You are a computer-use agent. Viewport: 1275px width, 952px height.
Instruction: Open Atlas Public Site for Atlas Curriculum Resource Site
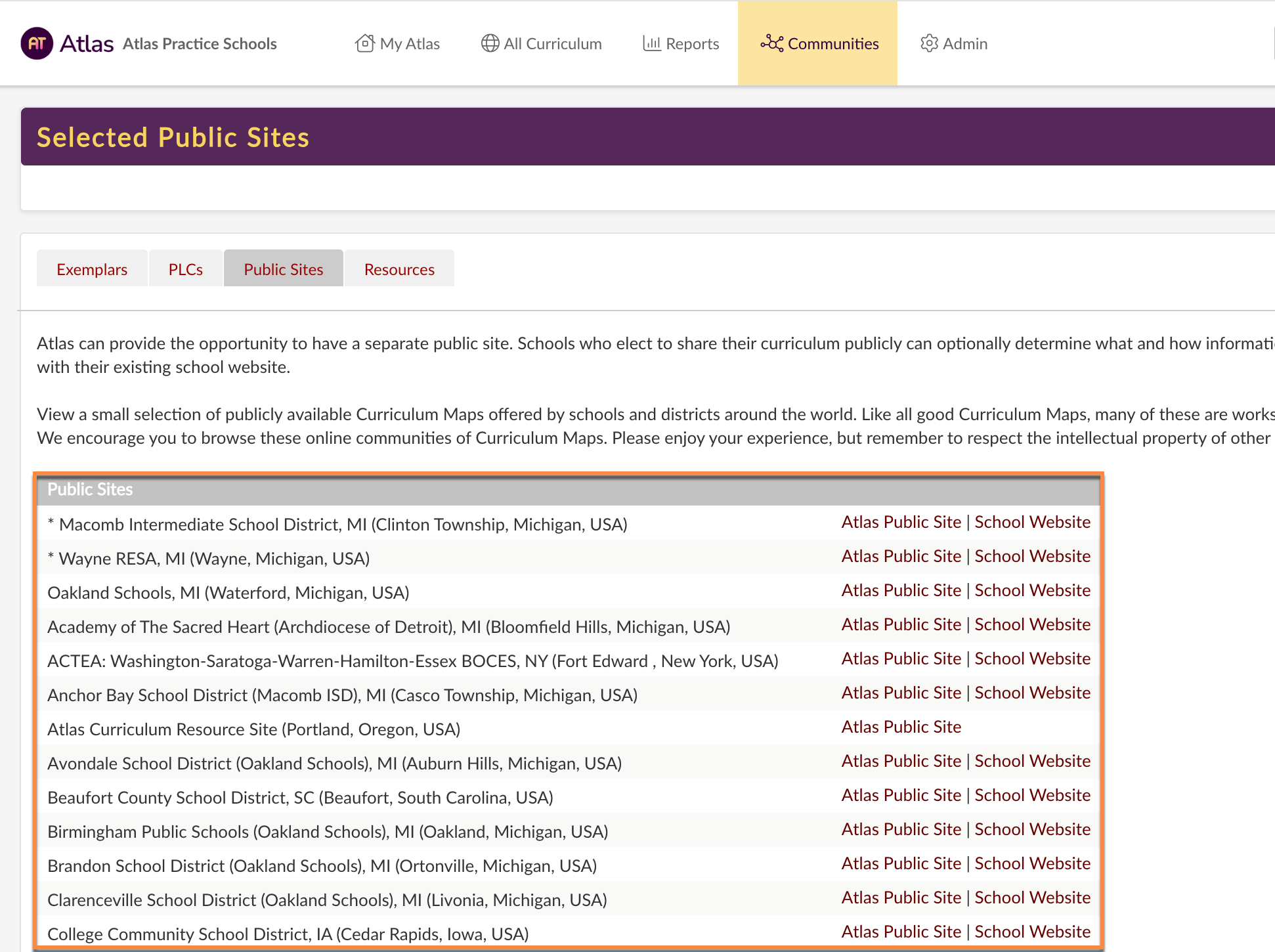(x=901, y=727)
